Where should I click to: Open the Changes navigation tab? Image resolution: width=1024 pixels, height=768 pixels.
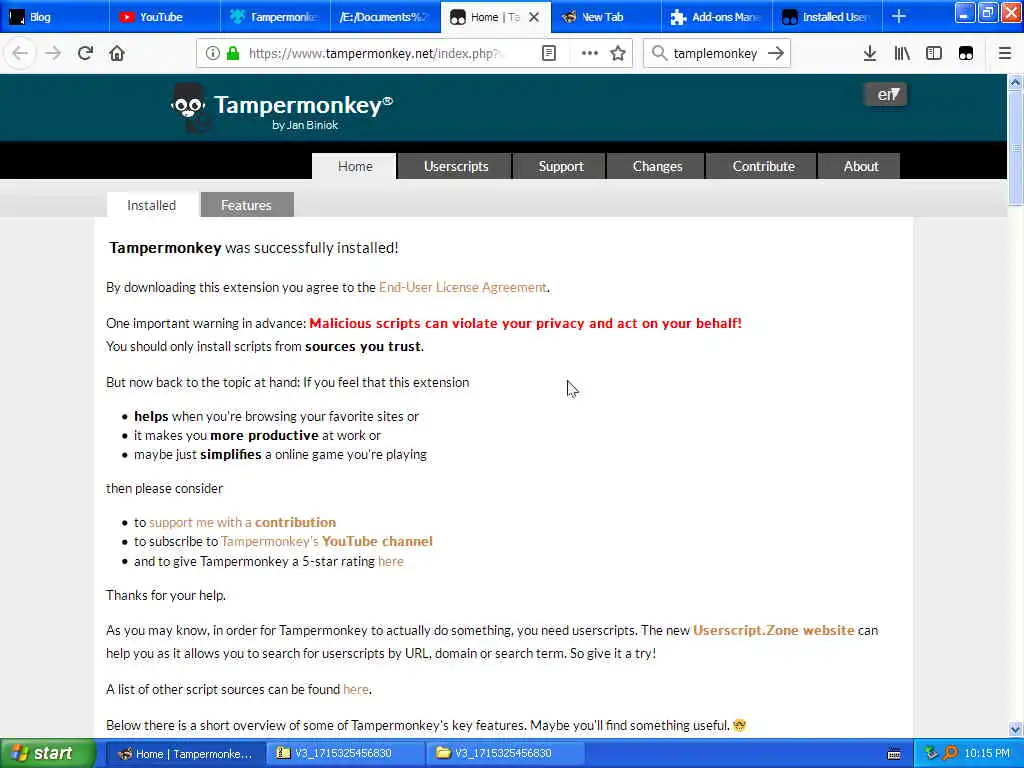coord(657,166)
